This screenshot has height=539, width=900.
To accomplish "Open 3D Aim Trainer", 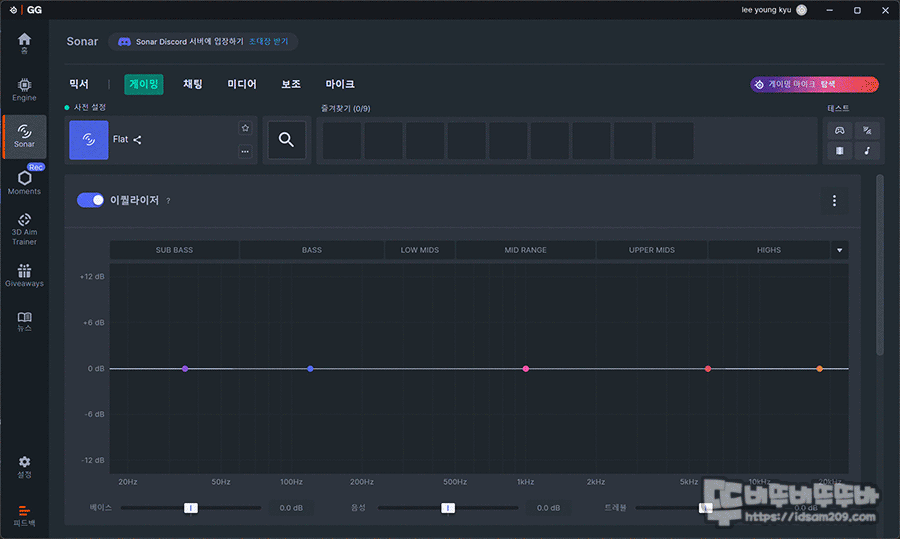I will click(x=24, y=229).
